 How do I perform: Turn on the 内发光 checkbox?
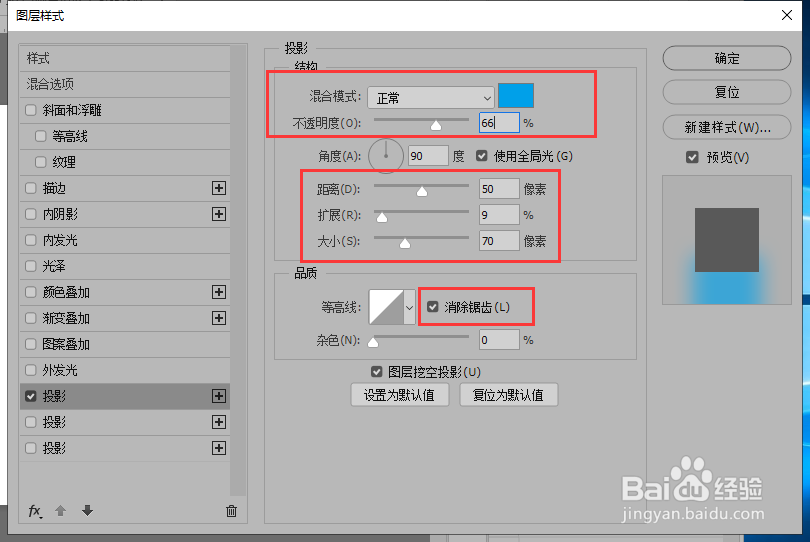[x=30, y=240]
